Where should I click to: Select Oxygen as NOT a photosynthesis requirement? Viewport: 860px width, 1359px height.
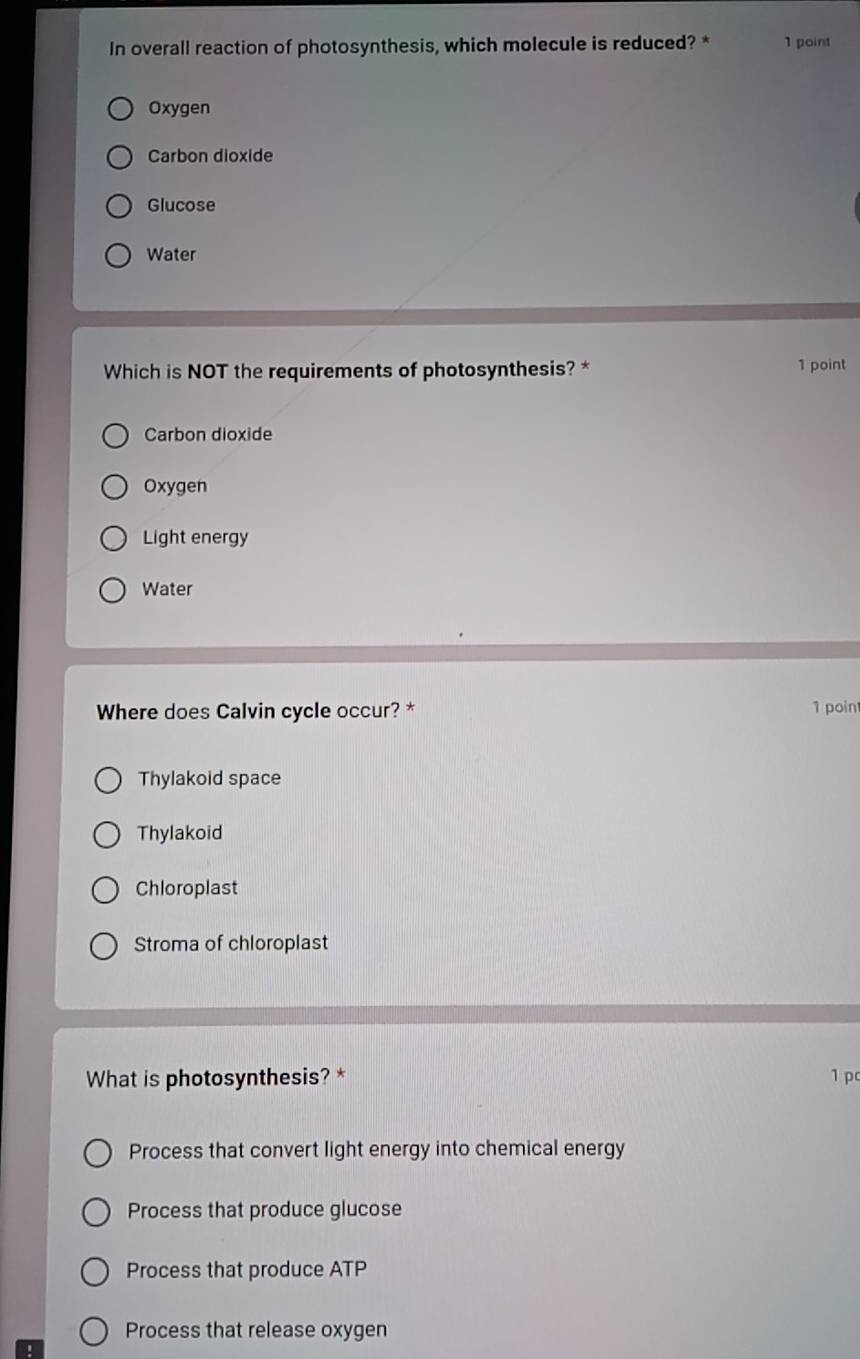(x=115, y=487)
